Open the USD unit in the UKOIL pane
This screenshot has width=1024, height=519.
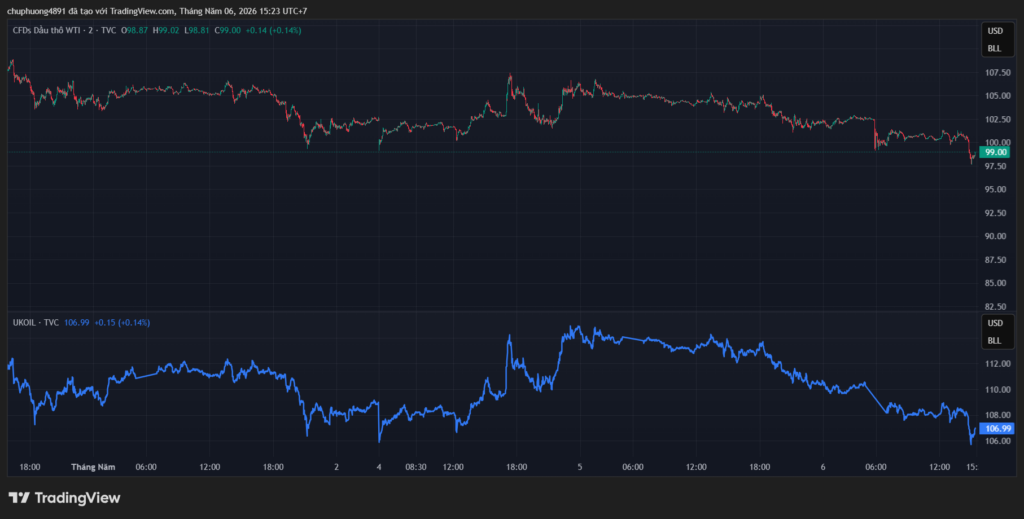(995, 323)
